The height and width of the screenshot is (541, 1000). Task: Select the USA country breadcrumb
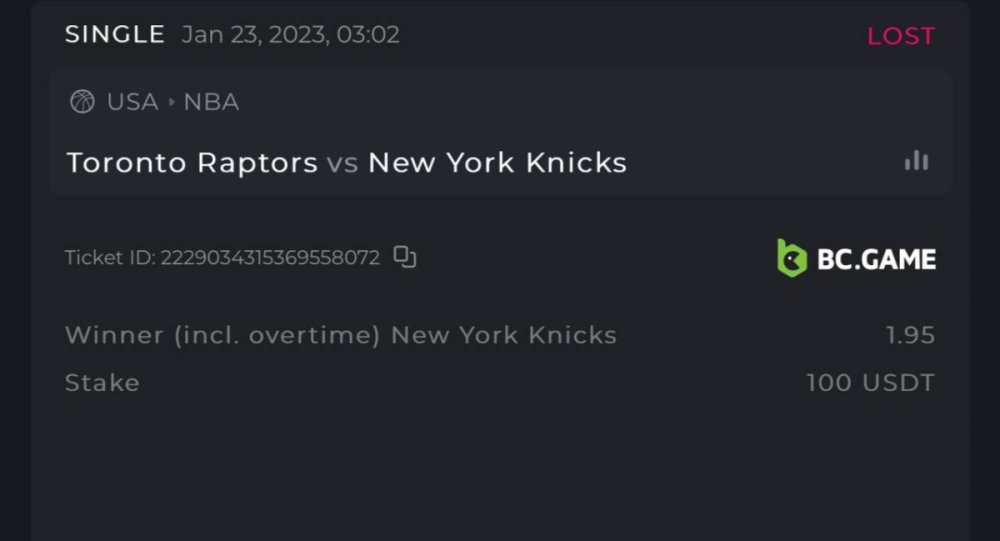[x=132, y=102]
